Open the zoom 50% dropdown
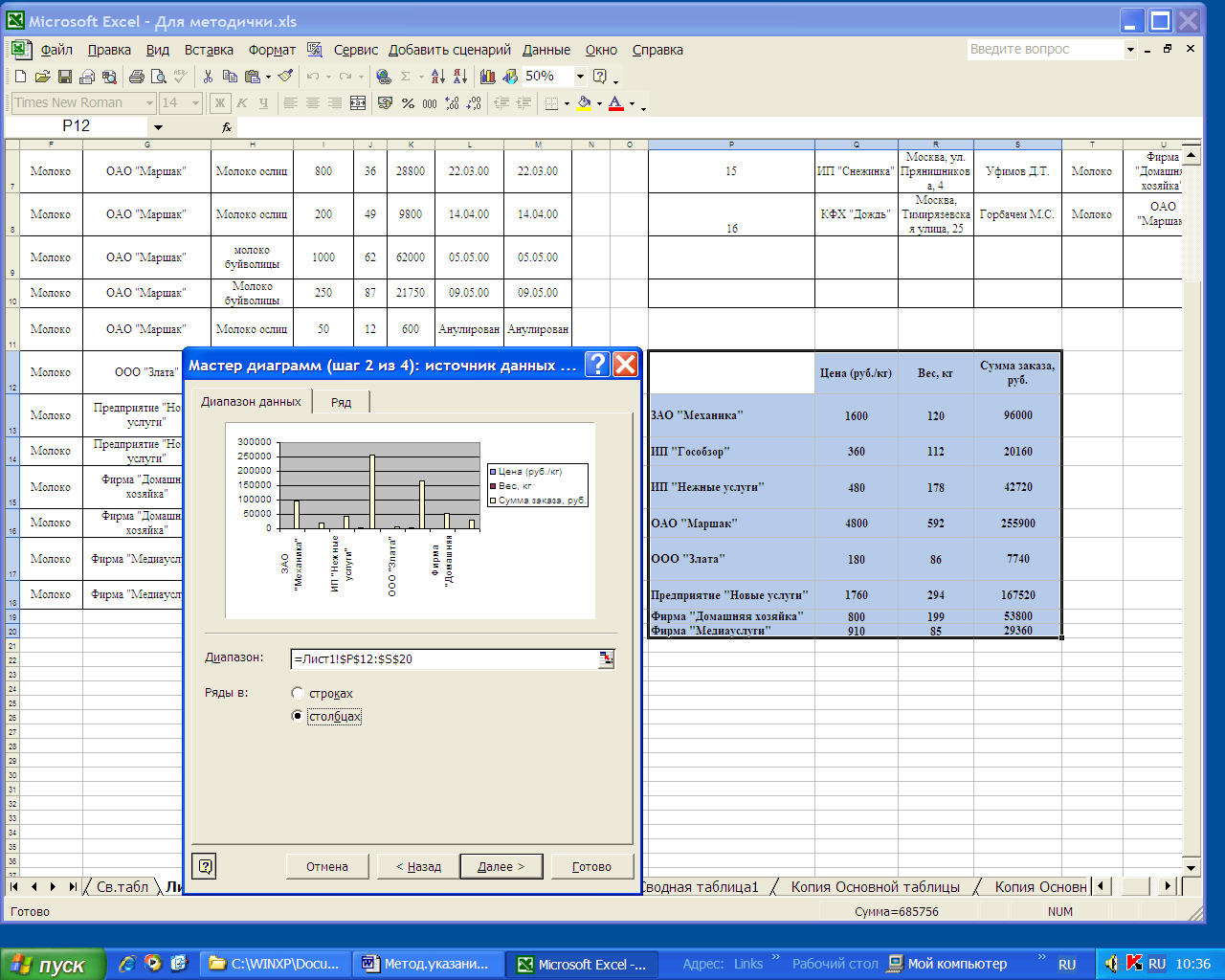 [x=580, y=77]
